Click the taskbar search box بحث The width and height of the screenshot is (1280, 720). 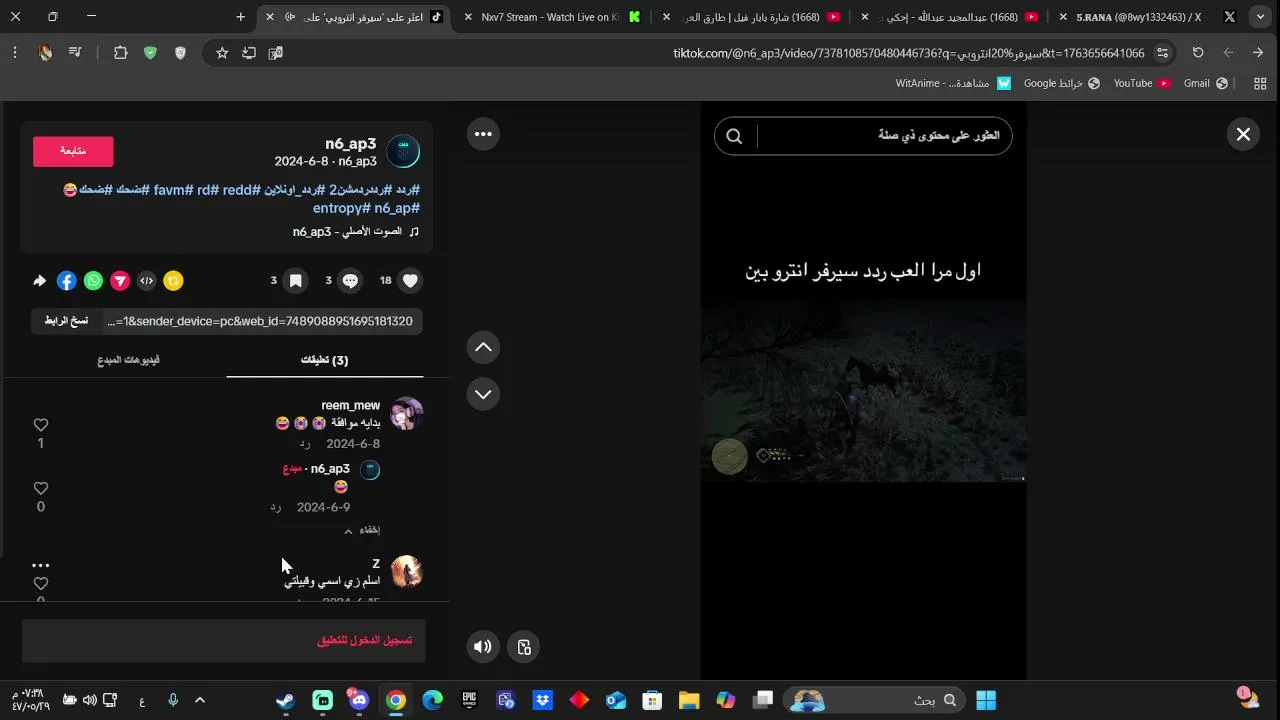pyautogui.click(x=875, y=700)
